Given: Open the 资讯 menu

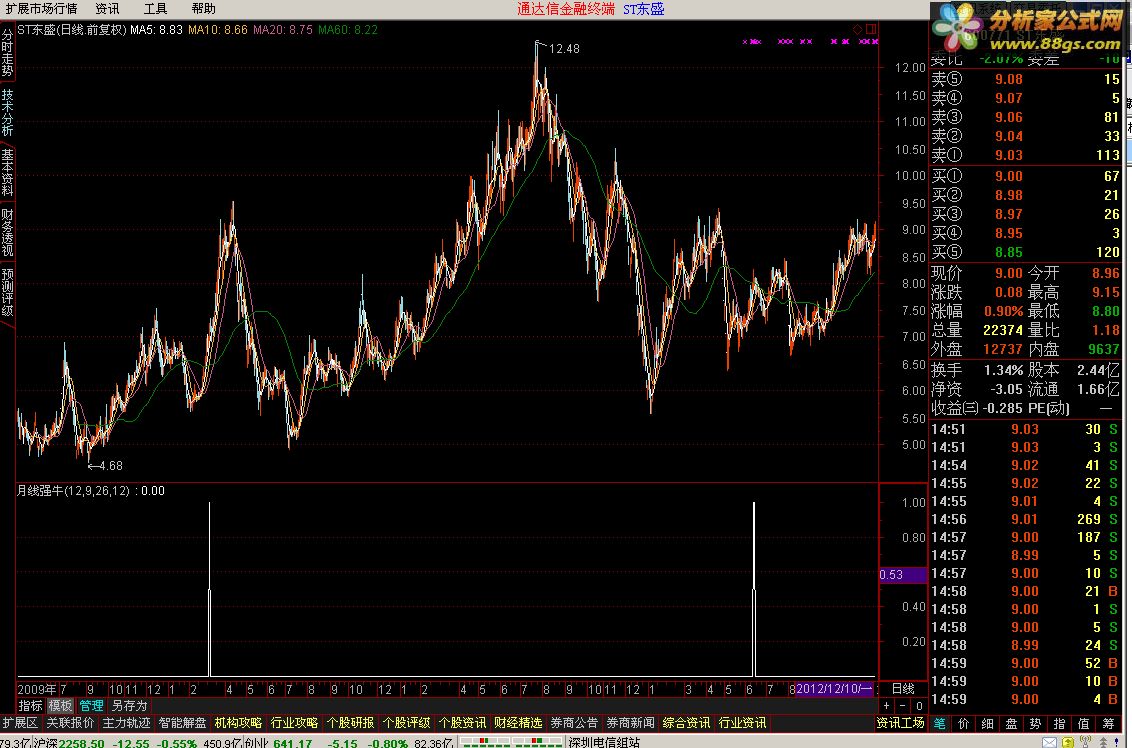Looking at the screenshot, I should point(107,9).
